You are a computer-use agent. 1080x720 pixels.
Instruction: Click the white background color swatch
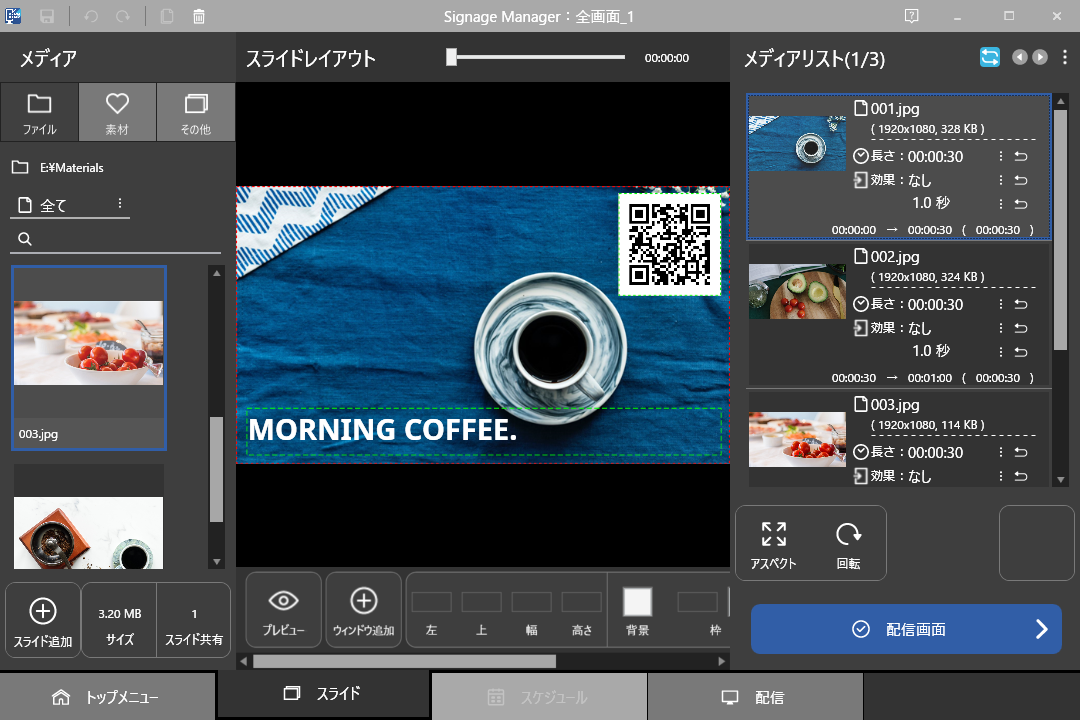tap(637, 602)
